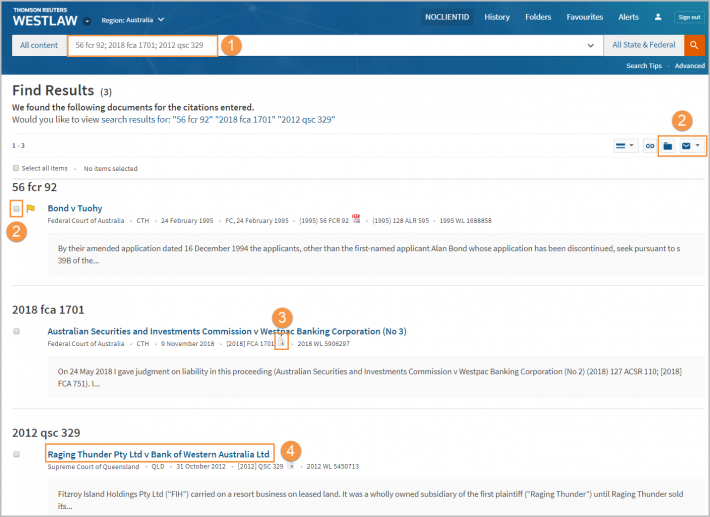The height and width of the screenshot is (517, 710).
Task: Open the Westlaw product switcher dropdown
Action: [x=87, y=21]
